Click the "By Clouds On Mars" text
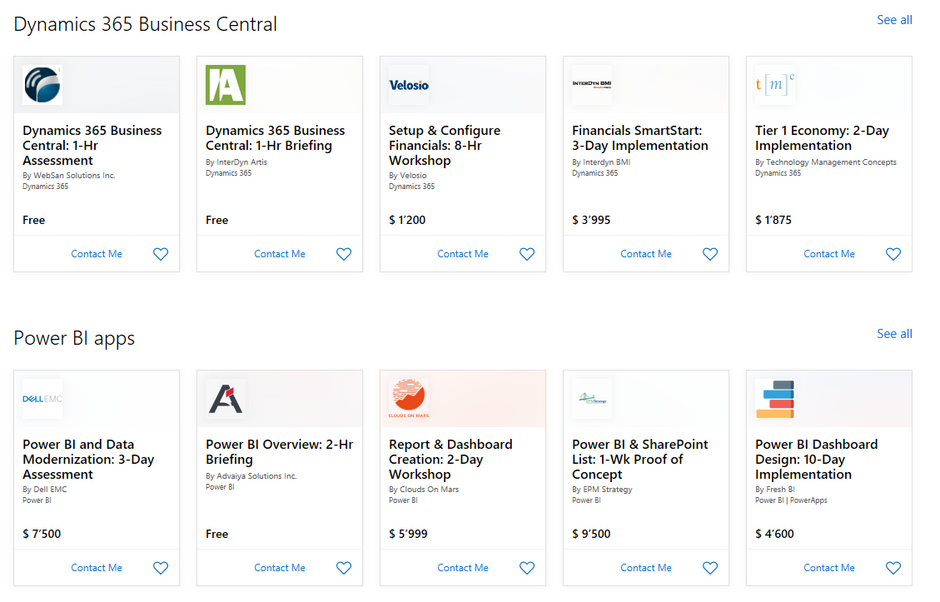The image size is (940, 602). pos(424,489)
